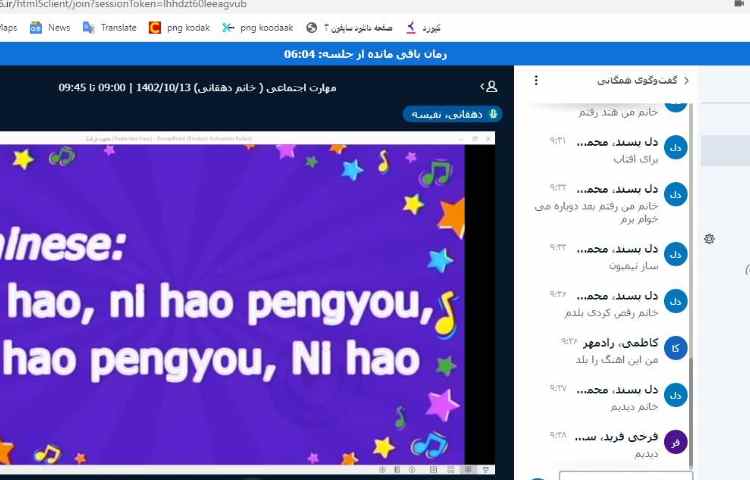750x480 pixels.
Task: Click the purple فرخی فربد avatar
Action: (x=675, y=442)
